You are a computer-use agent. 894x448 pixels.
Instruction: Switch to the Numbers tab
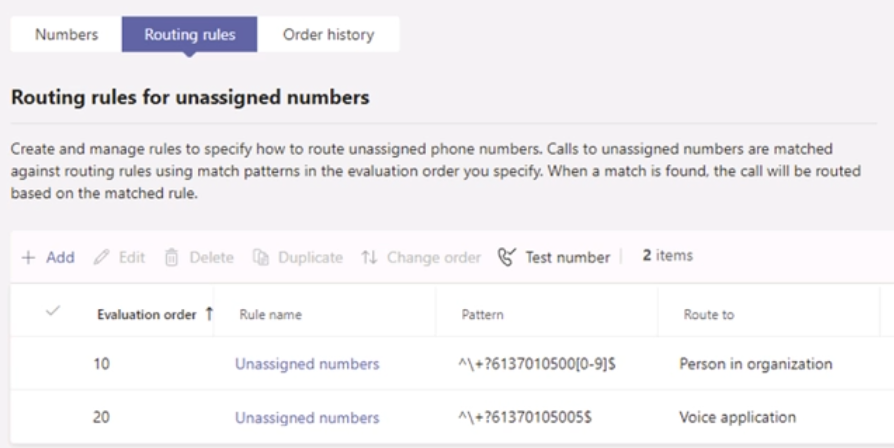point(66,35)
